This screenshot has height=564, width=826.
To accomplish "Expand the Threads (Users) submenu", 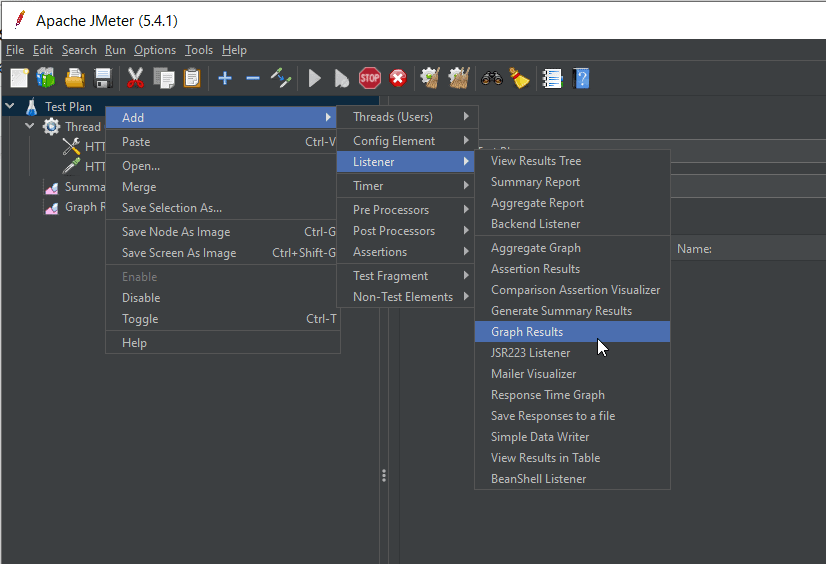I will 407,116.
